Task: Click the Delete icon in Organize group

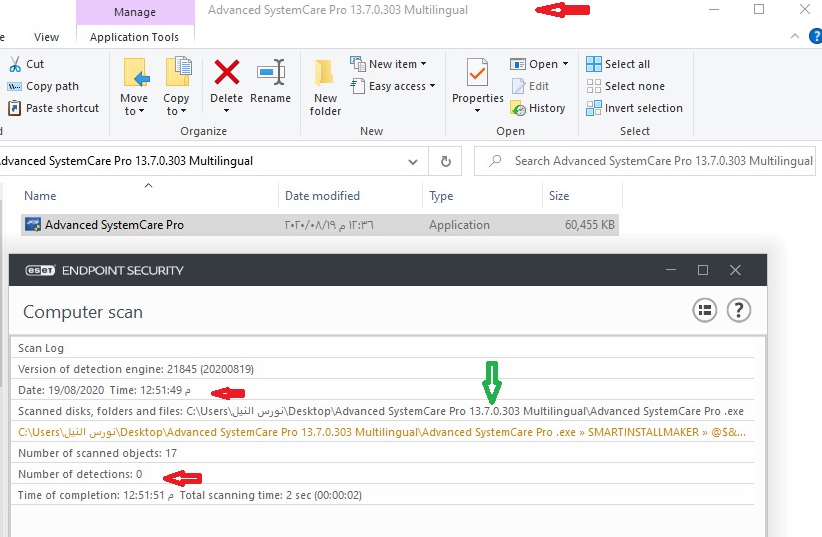Action: pyautogui.click(x=226, y=74)
